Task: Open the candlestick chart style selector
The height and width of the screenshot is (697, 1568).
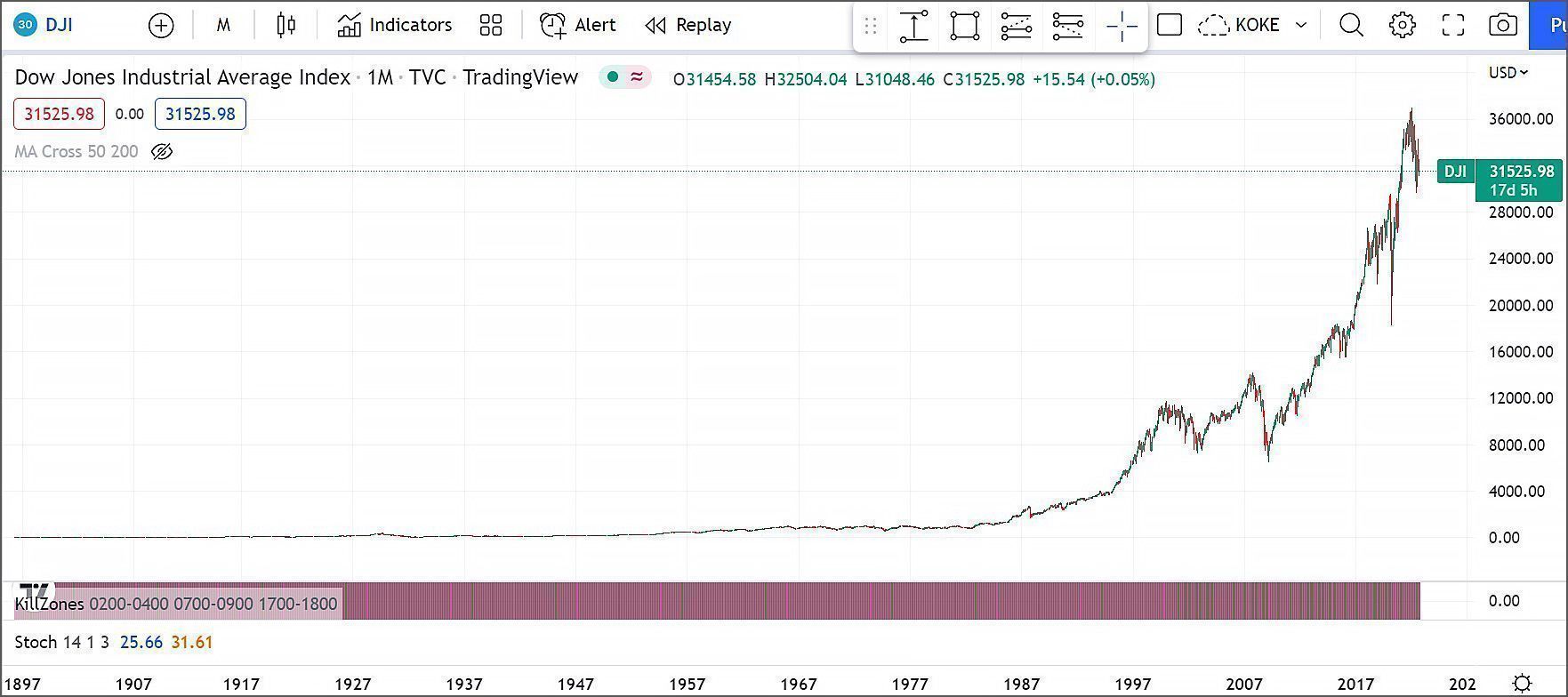Action: click(285, 26)
